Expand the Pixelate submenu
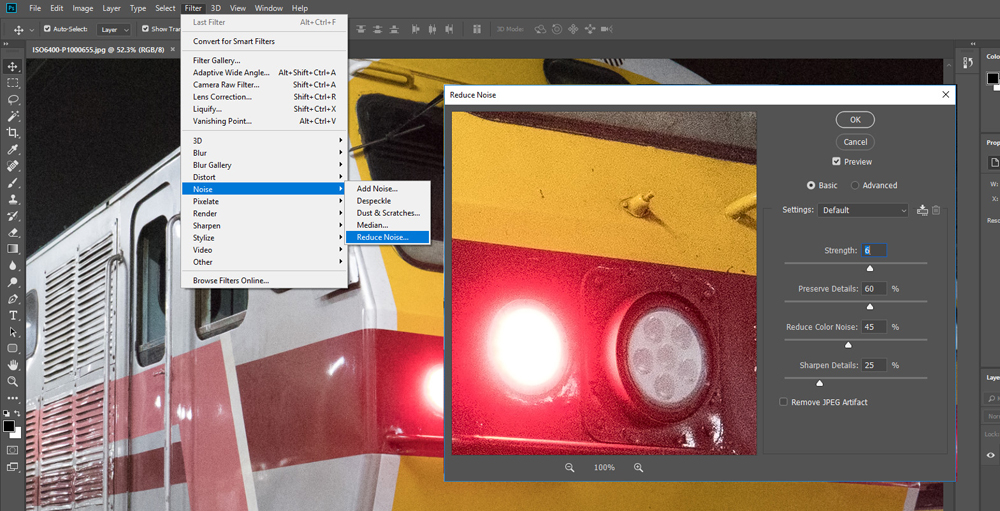The width and height of the screenshot is (1000, 511). click(x=265, y=201)
